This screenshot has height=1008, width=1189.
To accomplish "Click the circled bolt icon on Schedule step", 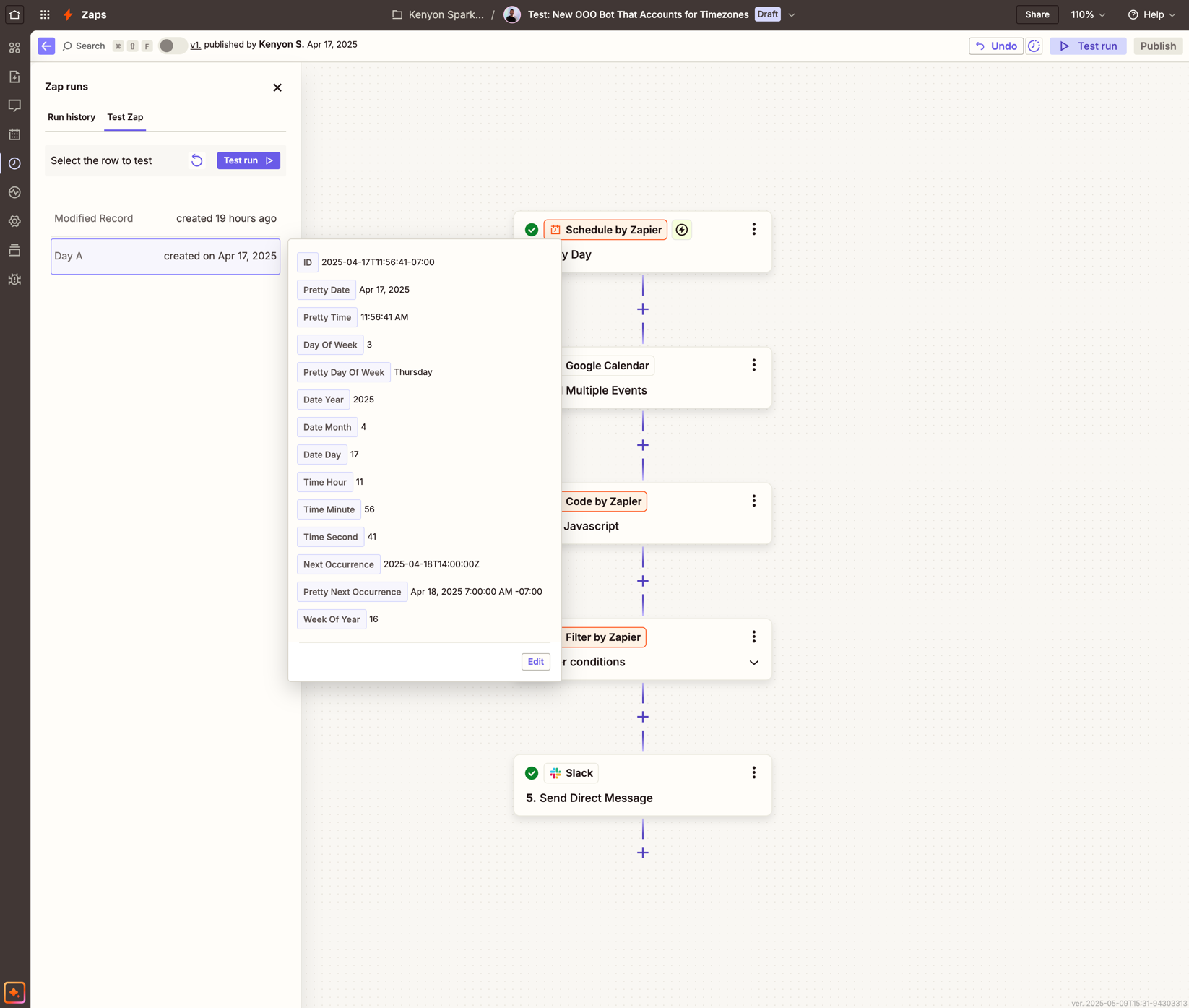I will (682, 230).
